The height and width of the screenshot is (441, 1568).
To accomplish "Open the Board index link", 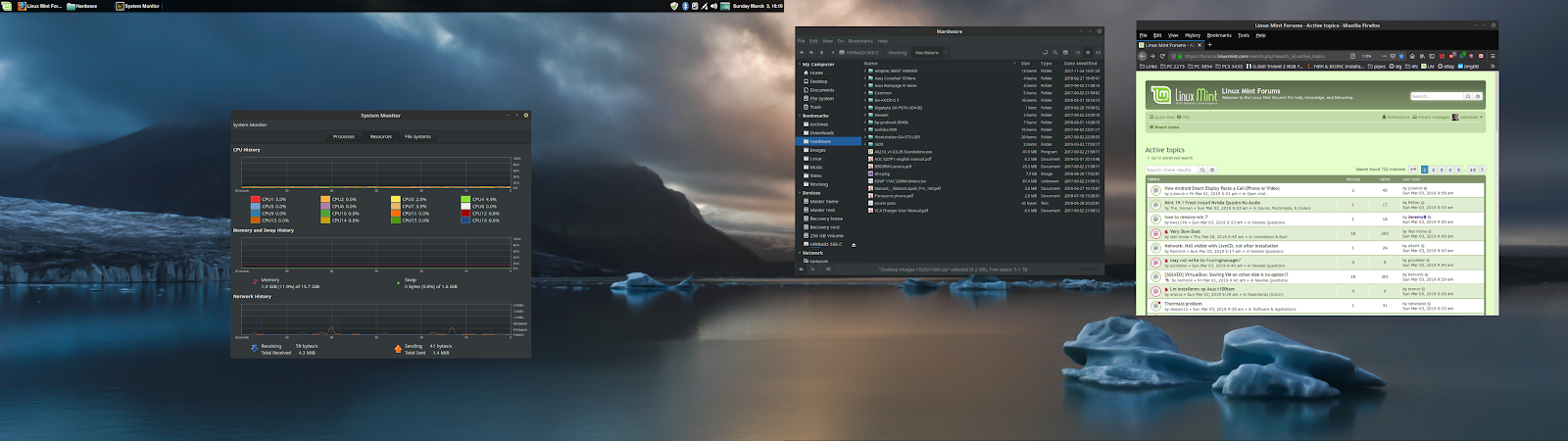I will 1166,126.
